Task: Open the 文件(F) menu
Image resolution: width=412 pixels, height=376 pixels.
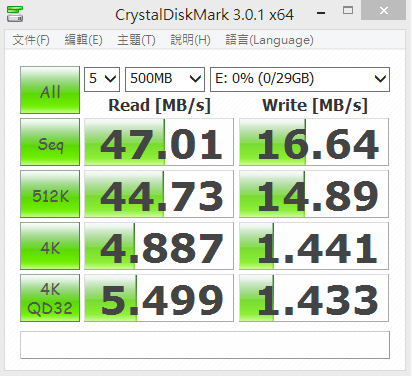Action: point(31,40)
